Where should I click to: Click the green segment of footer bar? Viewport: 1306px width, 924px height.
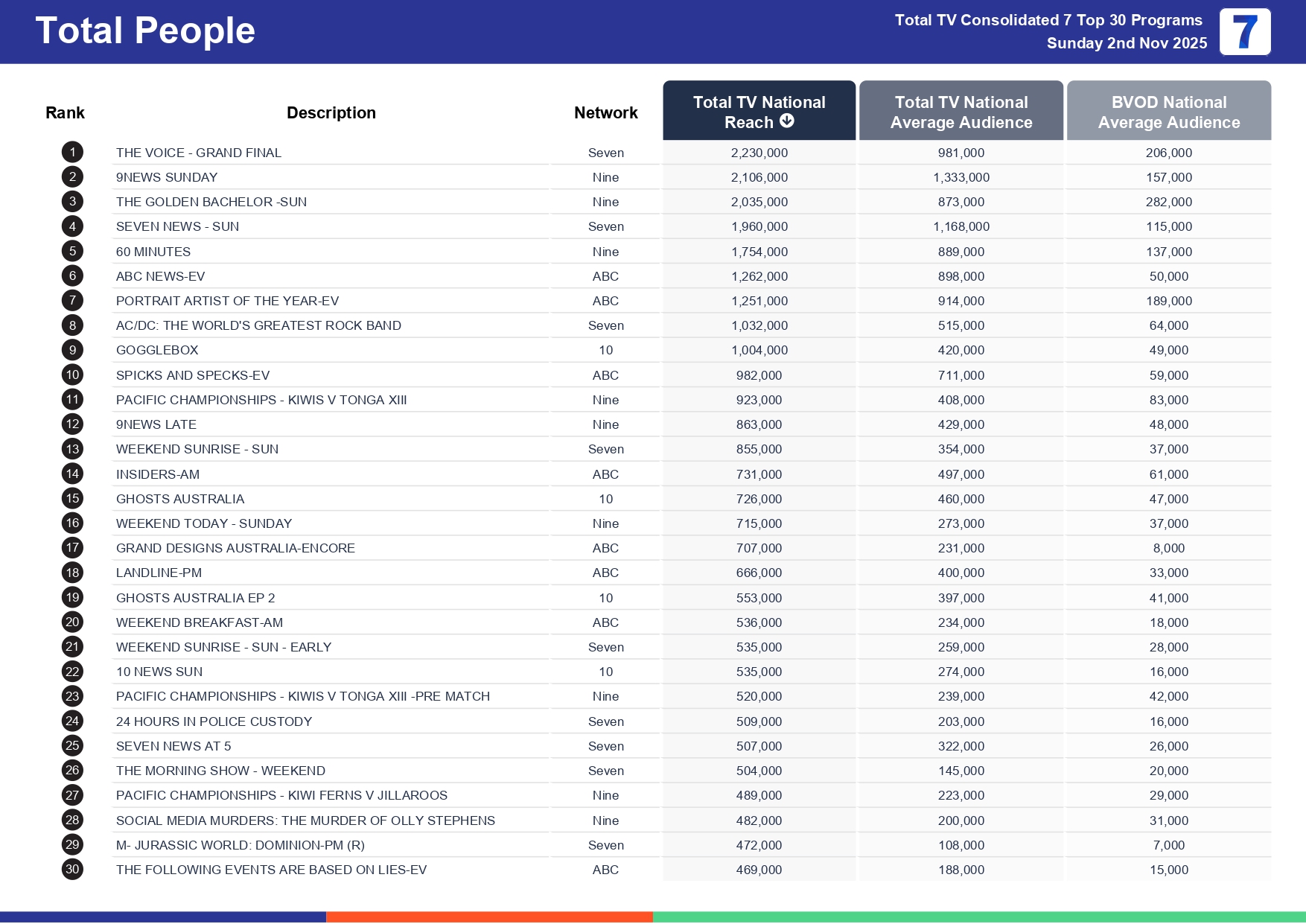(979, 917)
